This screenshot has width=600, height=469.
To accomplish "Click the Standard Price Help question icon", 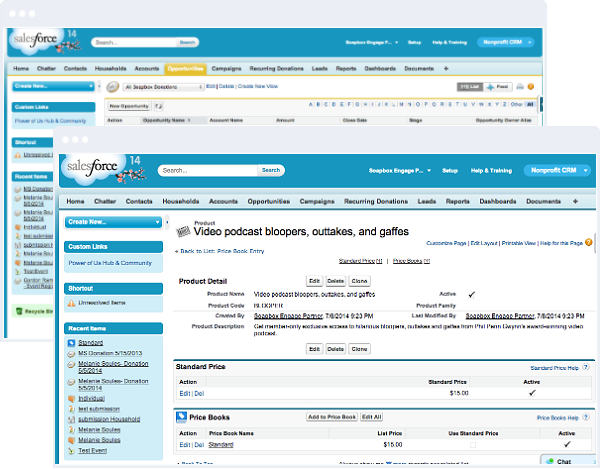I will 585,367.
